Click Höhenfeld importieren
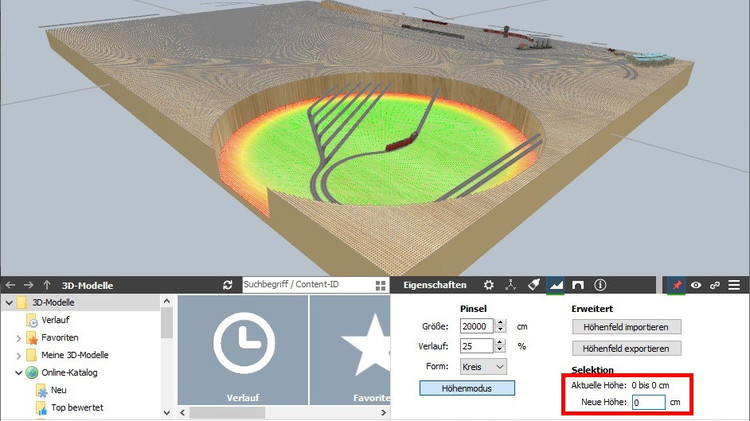Image resolution: width=750 pixels, height=421 pixels. [x=626, y=327]
